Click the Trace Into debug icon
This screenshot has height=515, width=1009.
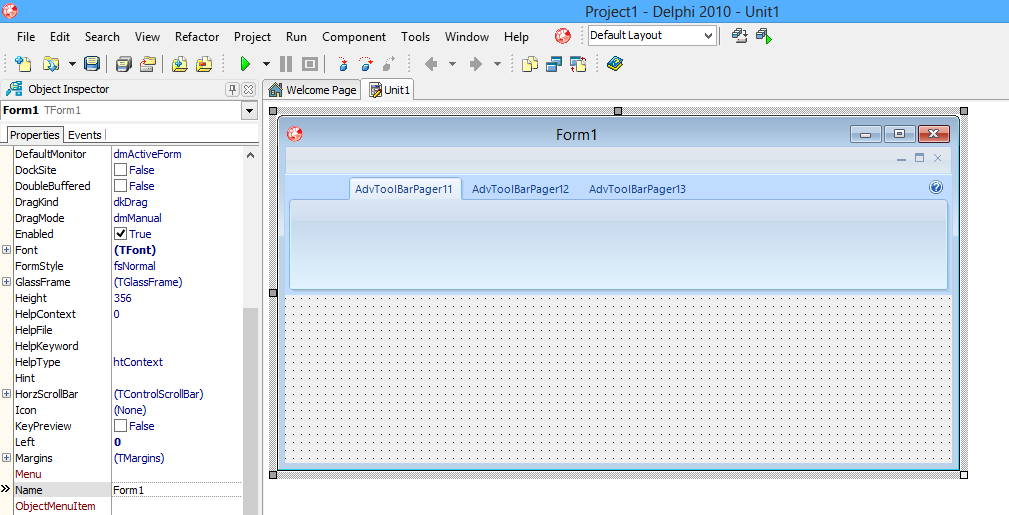(x=342, y=64)
